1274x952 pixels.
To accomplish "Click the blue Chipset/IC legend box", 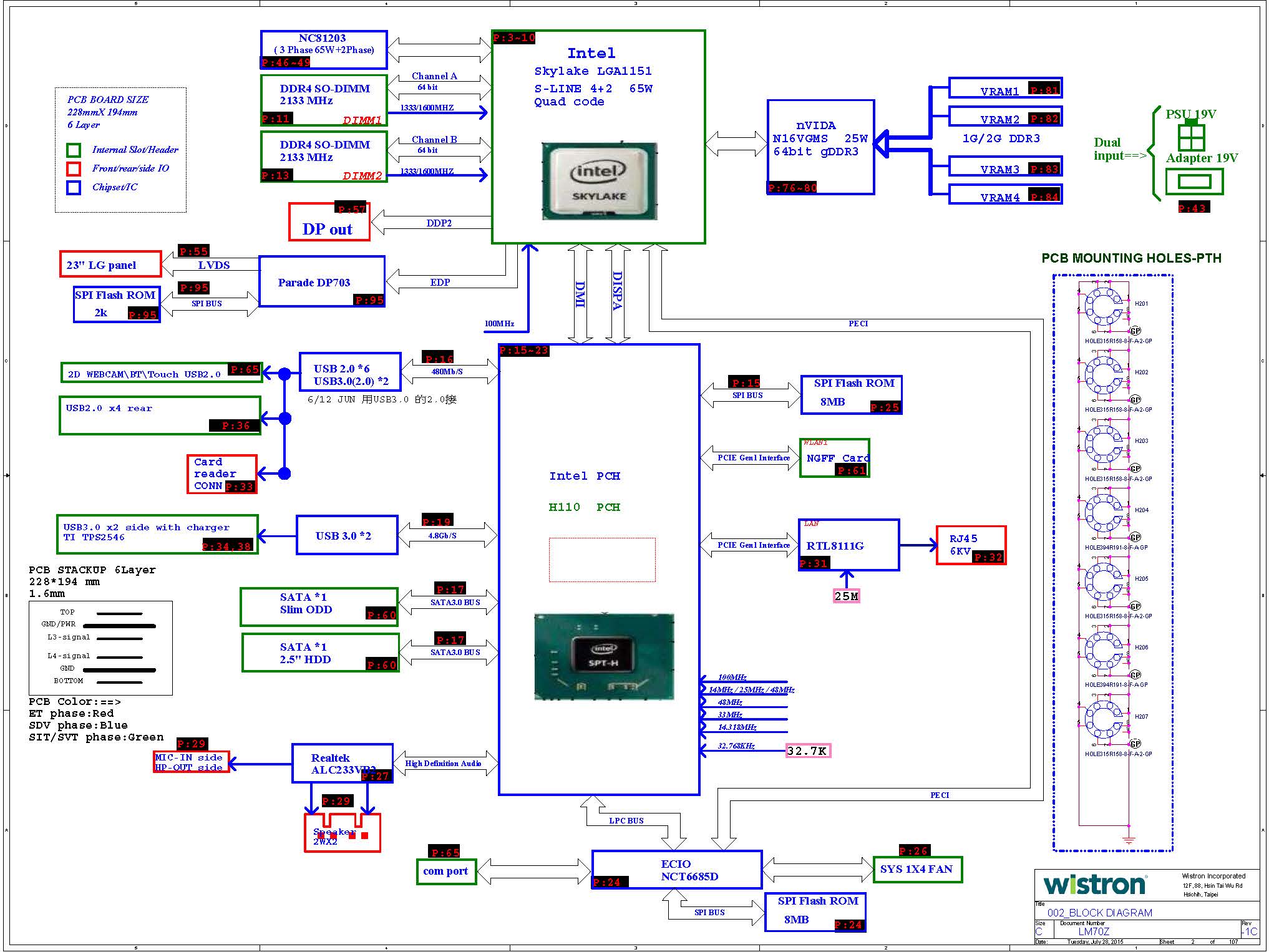I will coord(74,188).
